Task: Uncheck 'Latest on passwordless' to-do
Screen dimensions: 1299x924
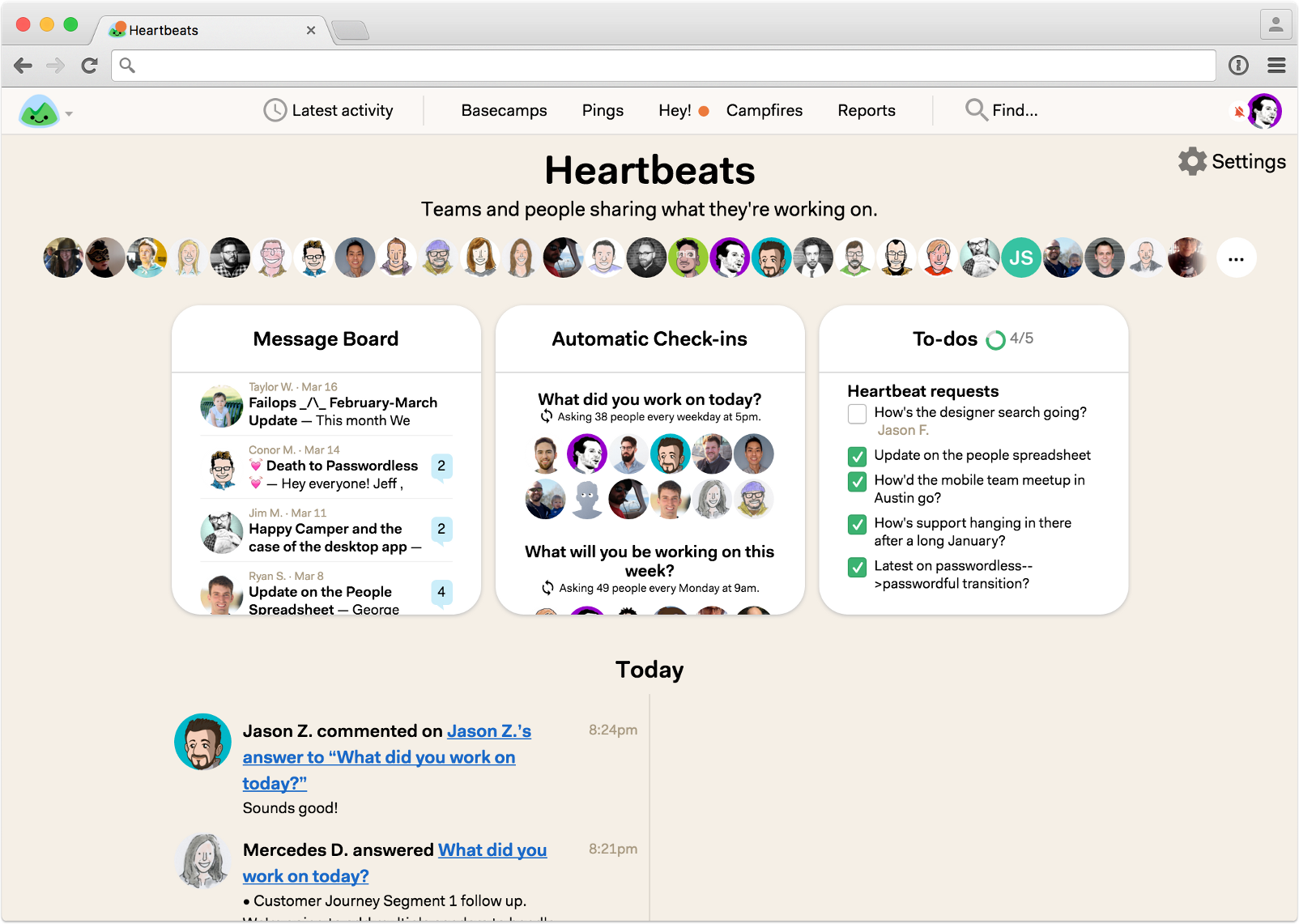Action: pos(857,568)
